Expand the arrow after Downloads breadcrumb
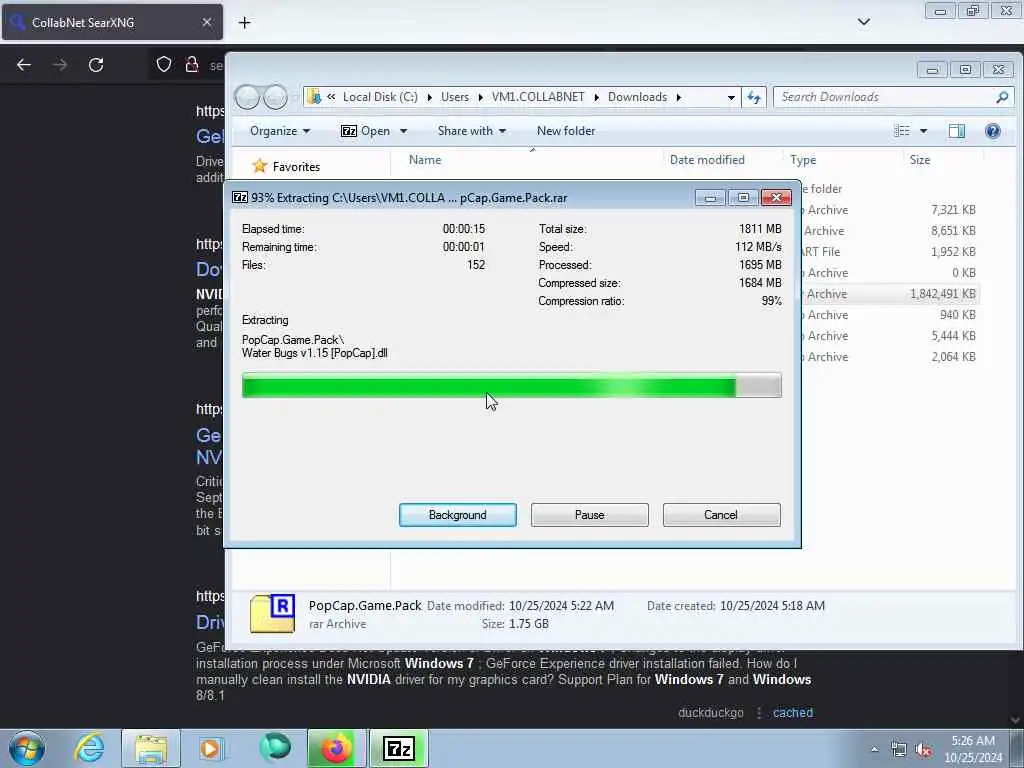Viewport: 1024px width, 768px height. pyautogui.click(x=679, y=97)
